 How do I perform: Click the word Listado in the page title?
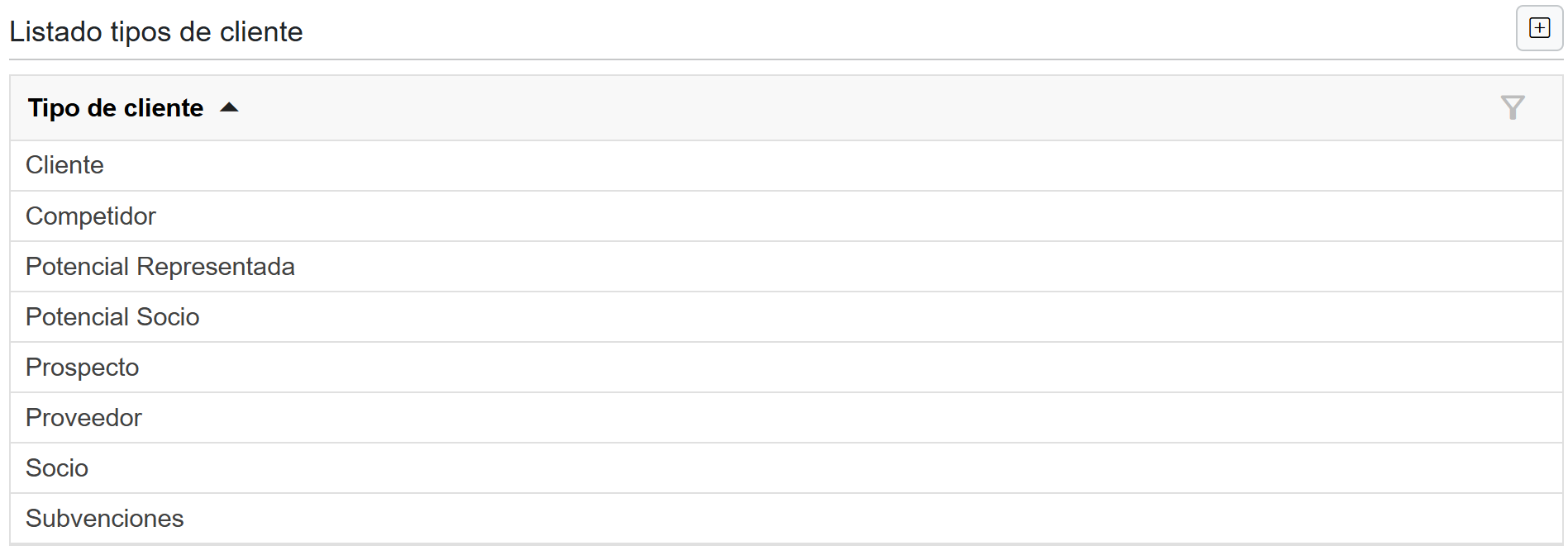point(55,31)
